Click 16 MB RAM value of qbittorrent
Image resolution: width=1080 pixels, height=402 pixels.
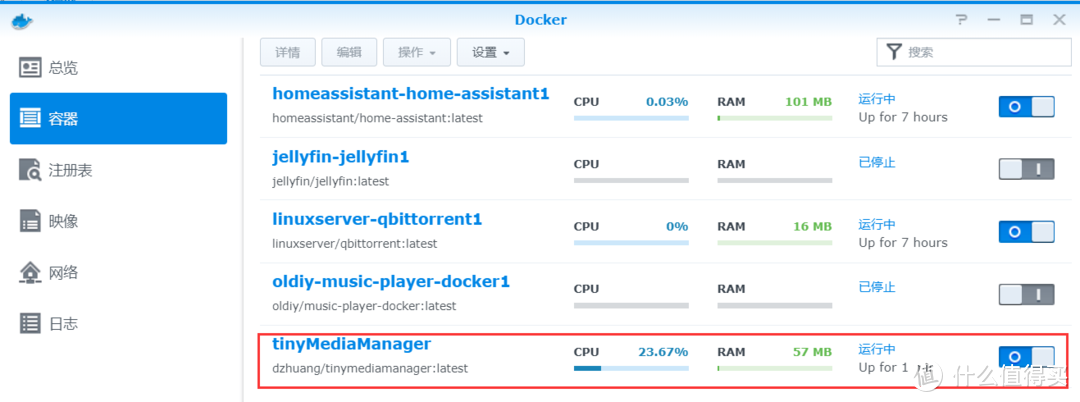click(813, 226)
